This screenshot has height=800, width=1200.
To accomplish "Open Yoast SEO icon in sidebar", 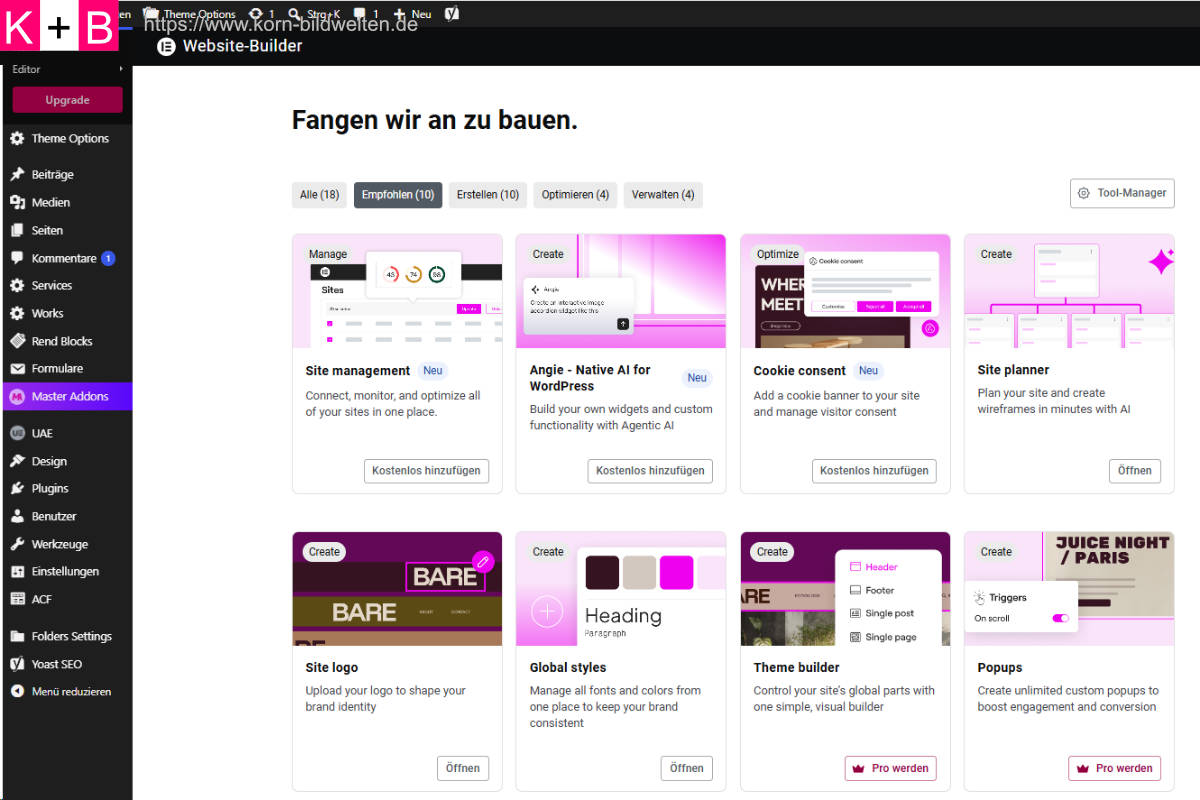I will pos(17,664).
